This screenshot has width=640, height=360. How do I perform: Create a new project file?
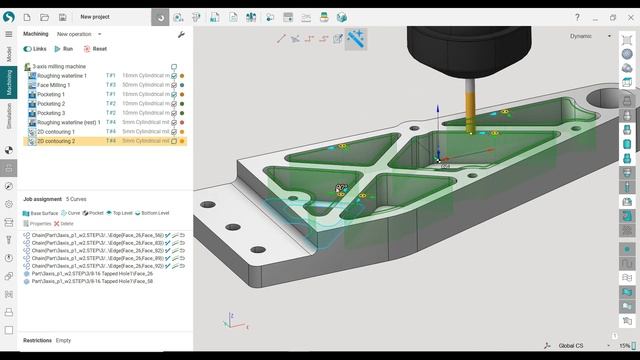coord(27,17)
